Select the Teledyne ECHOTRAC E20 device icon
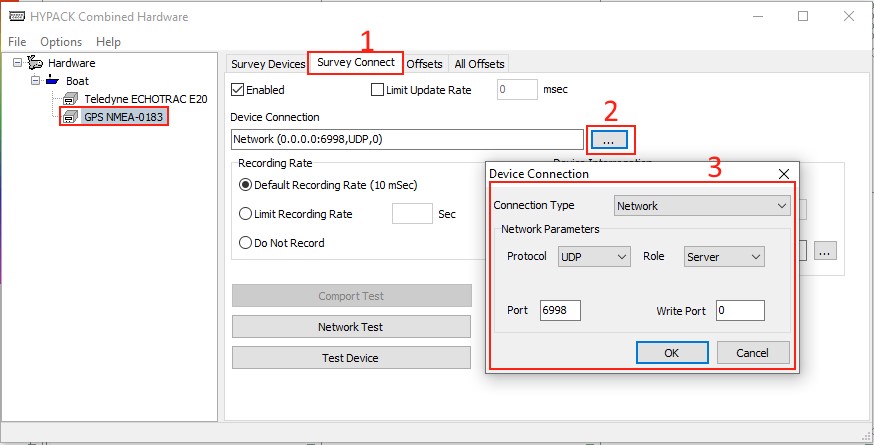Viewport: 874px width, 445px height. coord(71,99)
